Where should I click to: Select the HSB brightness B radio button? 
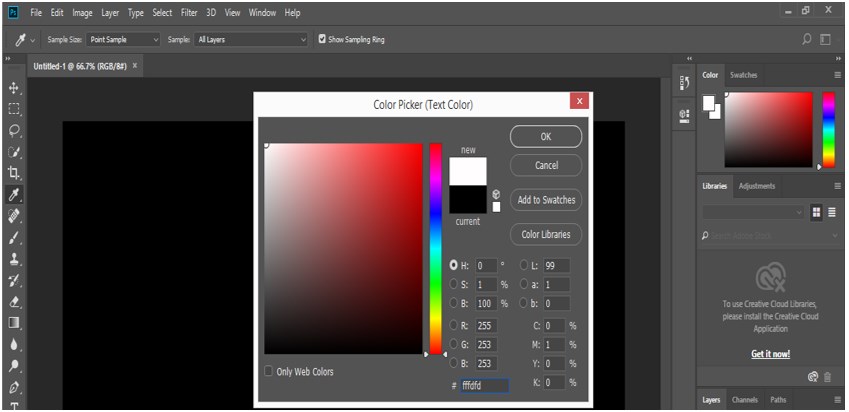(x=454, y=303)
